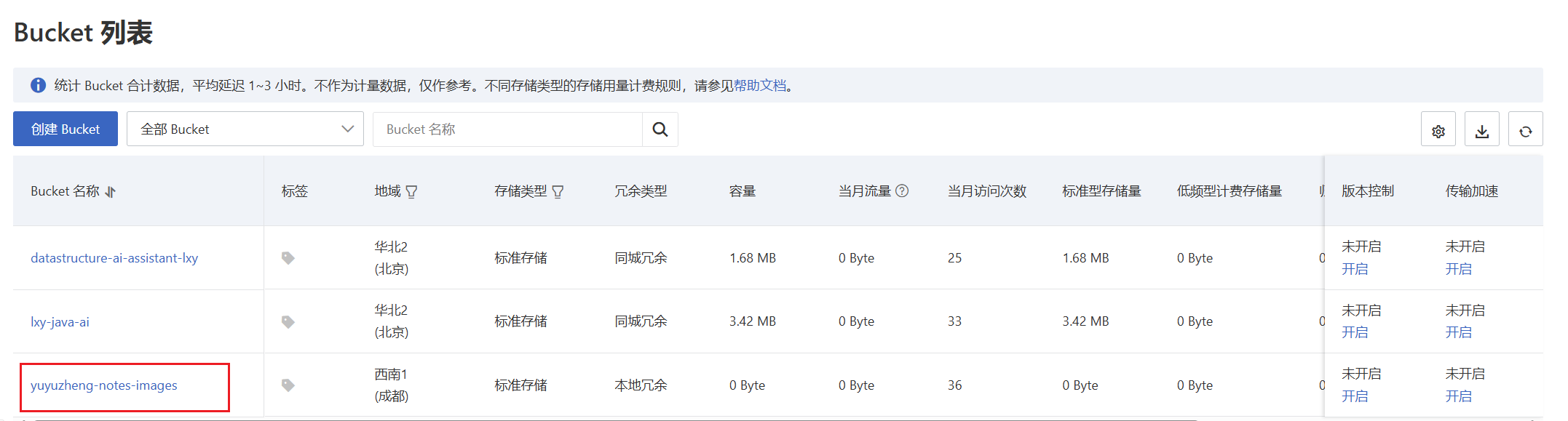Screen dimensions: 1568x421
Task: Open the 帮助文档 link
Action: (x=759, y=86)
